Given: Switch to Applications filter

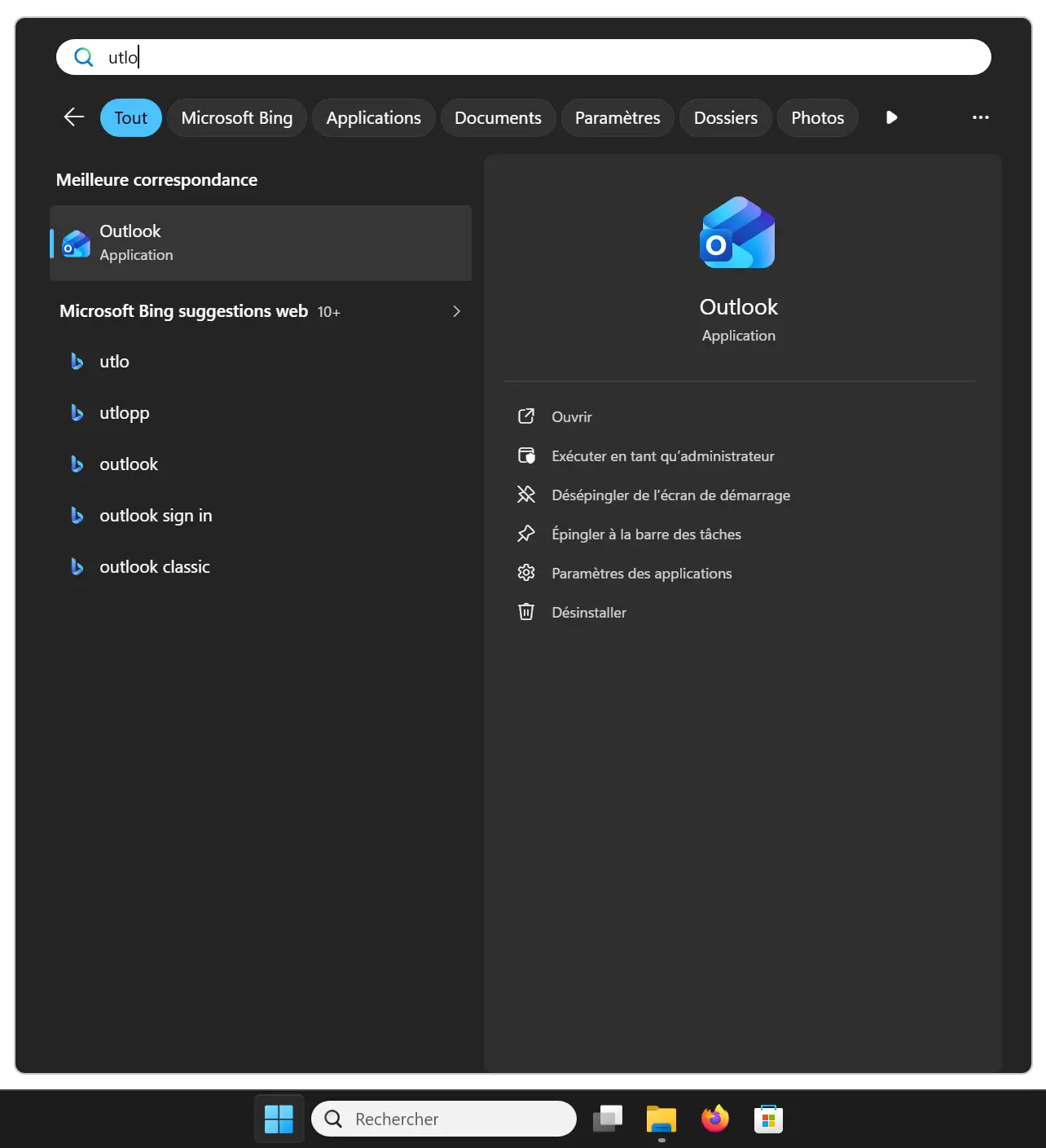Looking at the screenshot, I should [x=374, y=118].
